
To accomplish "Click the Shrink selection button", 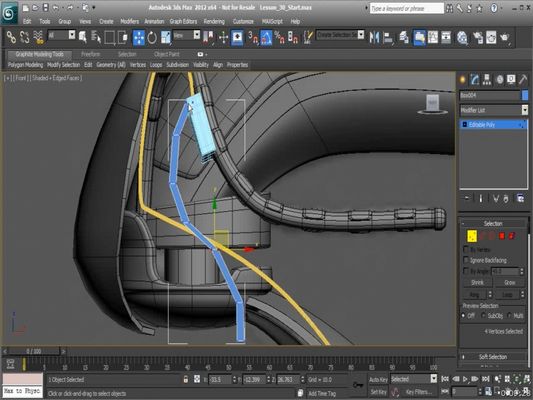I will [477, 282].
